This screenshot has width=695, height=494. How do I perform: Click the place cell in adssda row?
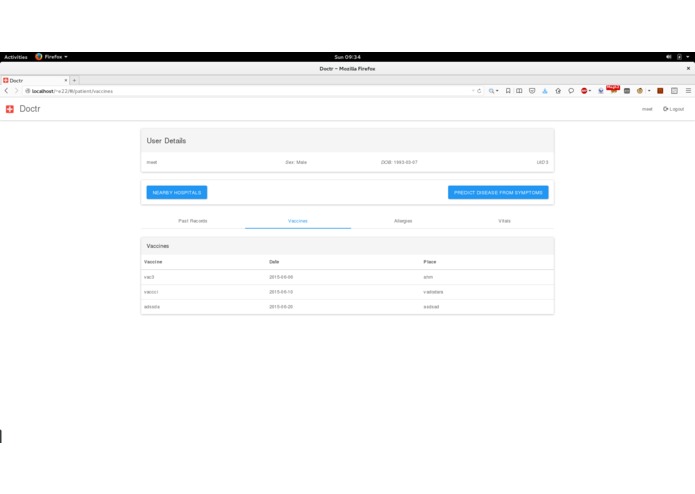coord(431,307)
